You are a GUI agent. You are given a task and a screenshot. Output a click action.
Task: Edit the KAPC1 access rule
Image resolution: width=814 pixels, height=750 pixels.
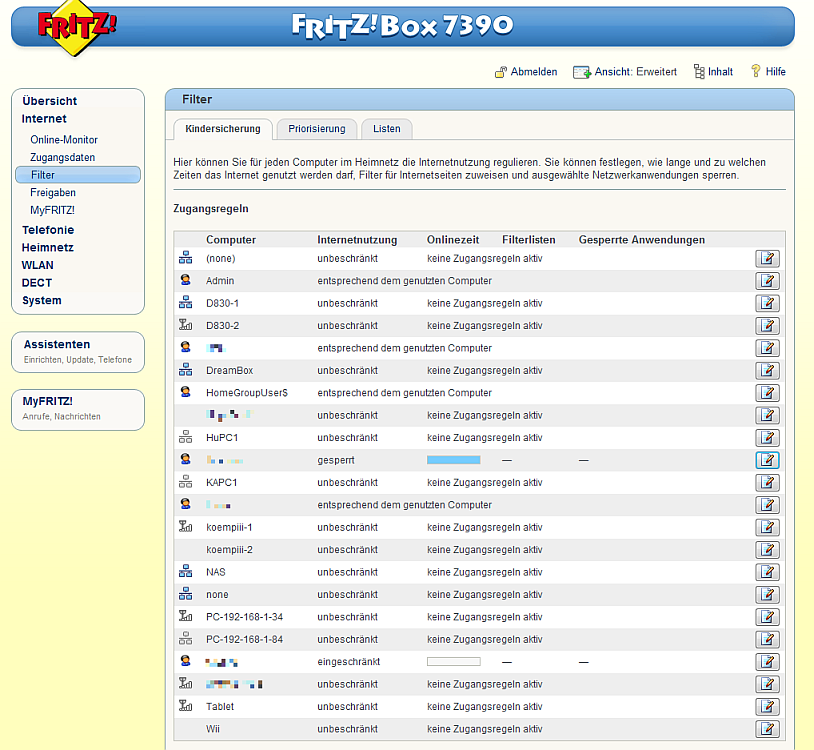coord(767,483)
